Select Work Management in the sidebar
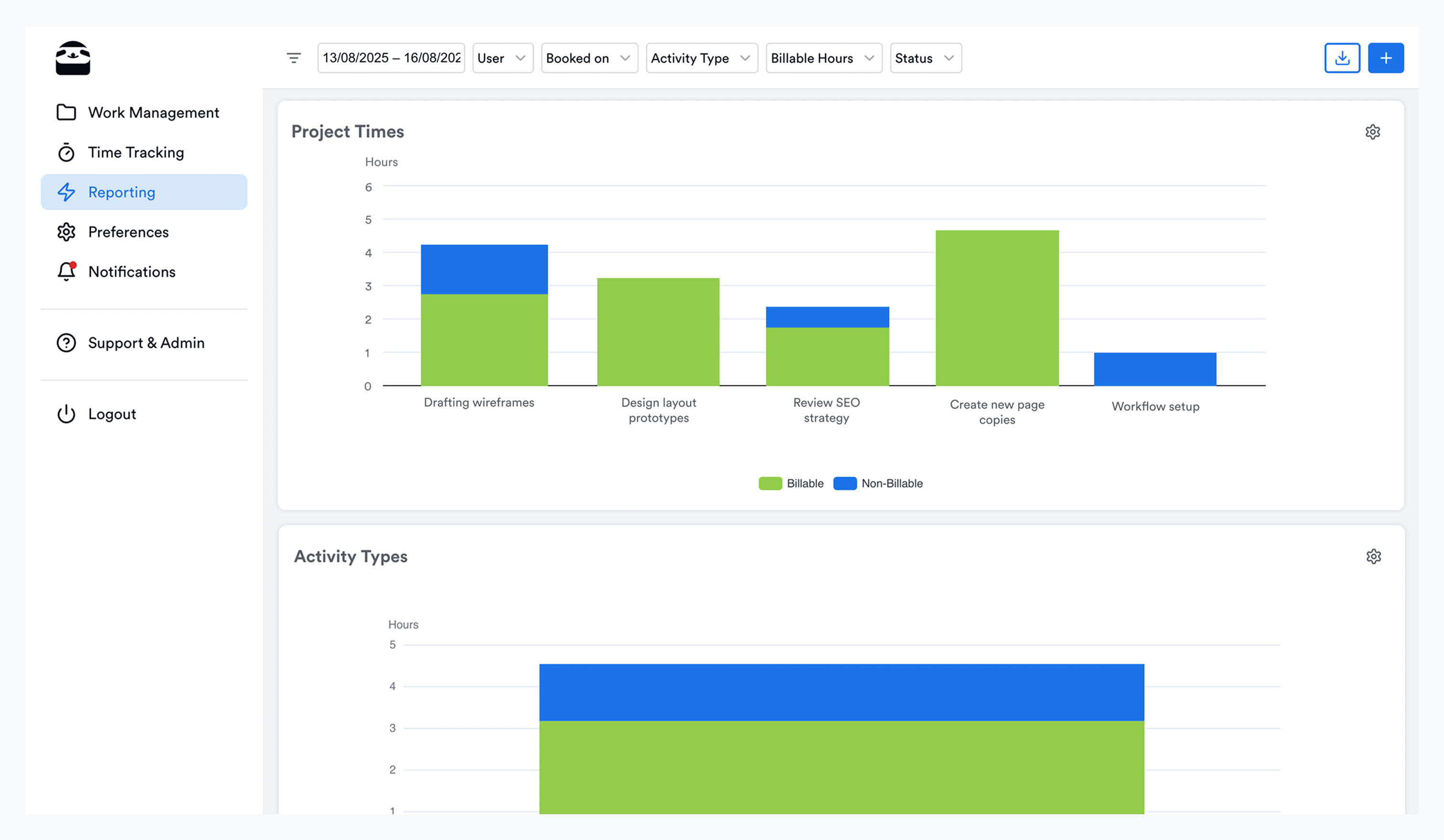1444x840 pixels. (154, 112)
